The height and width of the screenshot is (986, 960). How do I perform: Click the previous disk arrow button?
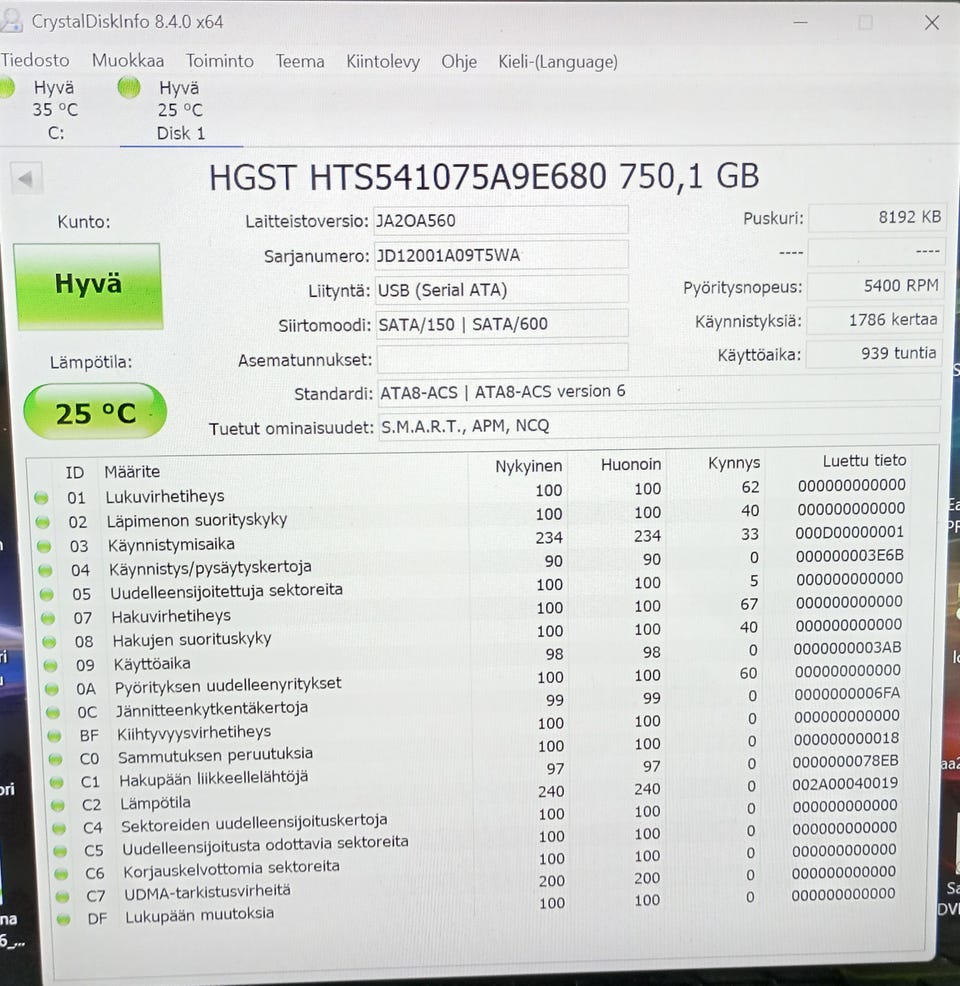pos(26,180)
